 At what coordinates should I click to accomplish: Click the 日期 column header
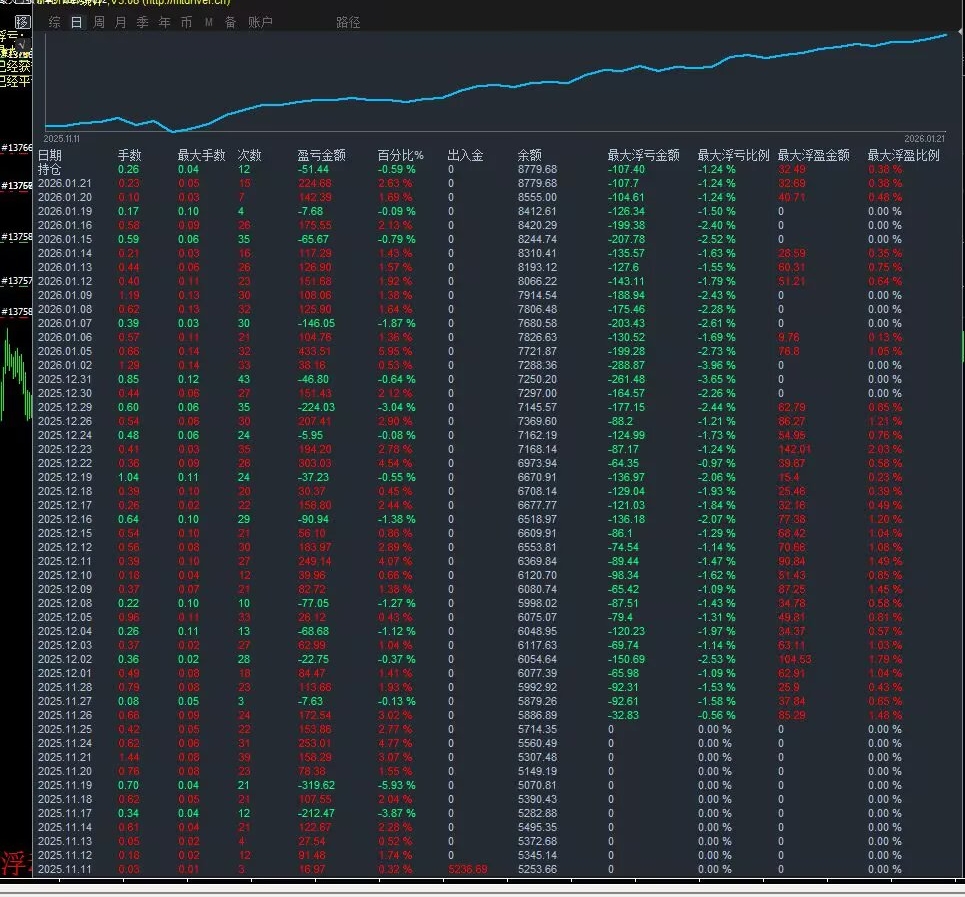(50, 155)
